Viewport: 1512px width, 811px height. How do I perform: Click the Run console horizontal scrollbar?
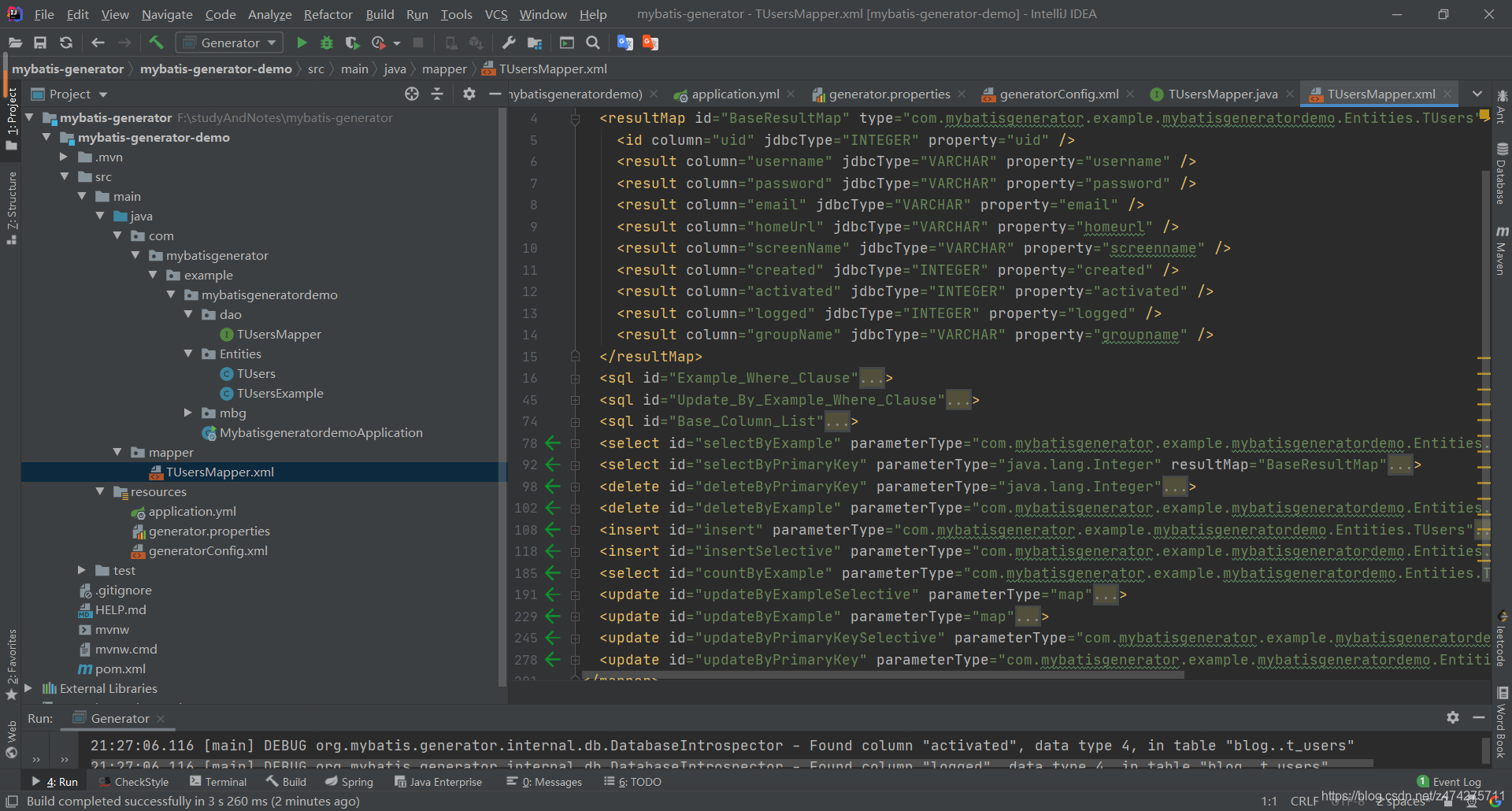[x=732, y=764]
